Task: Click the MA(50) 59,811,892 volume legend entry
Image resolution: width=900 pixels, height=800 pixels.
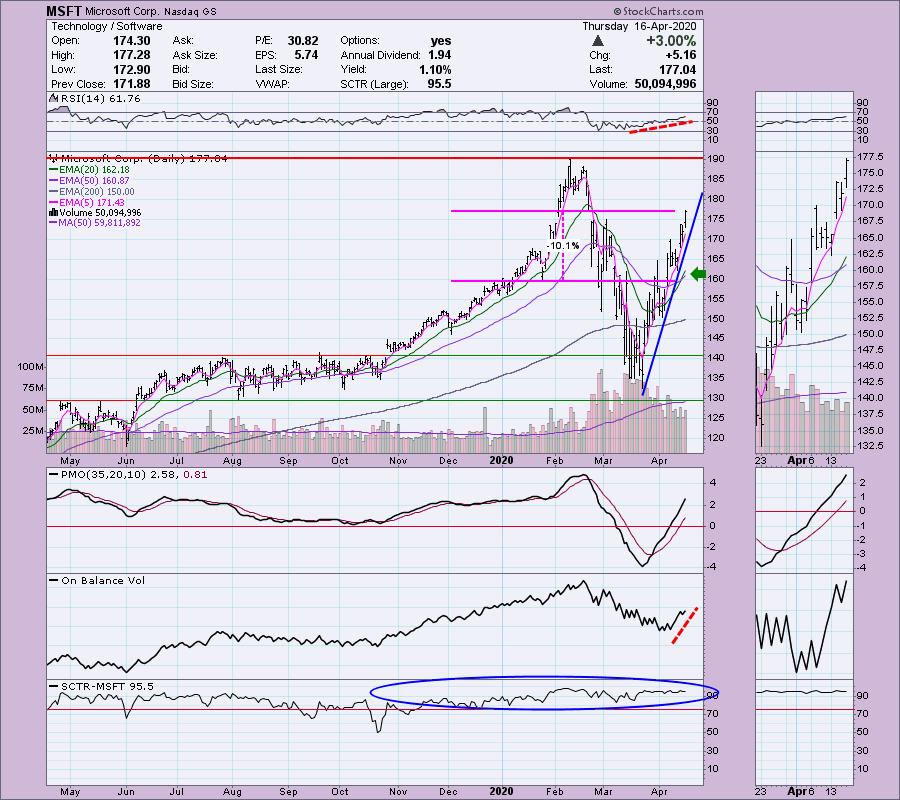Action: 95,223
